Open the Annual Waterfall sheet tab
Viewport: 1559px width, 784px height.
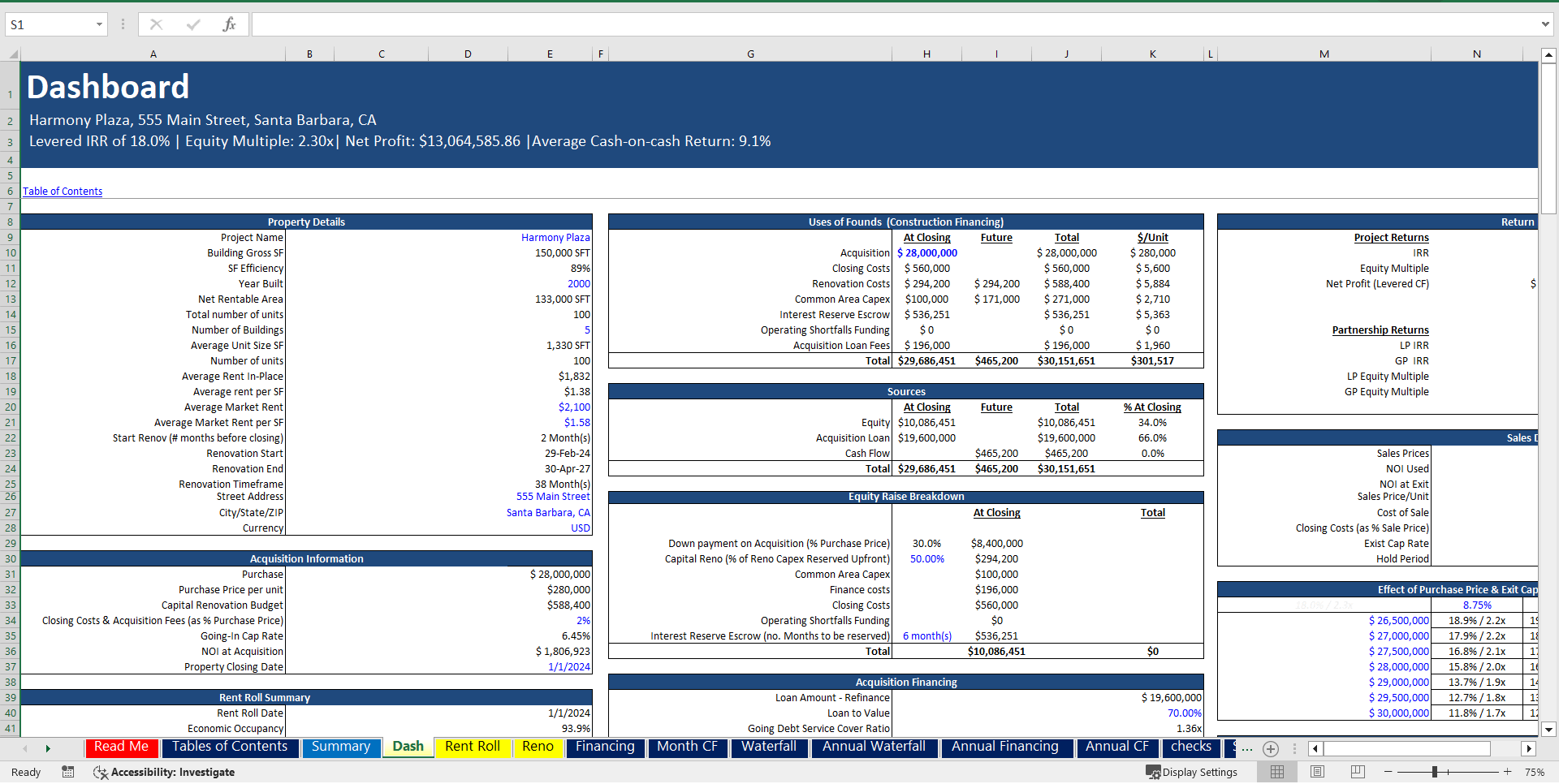coord(874,747)
